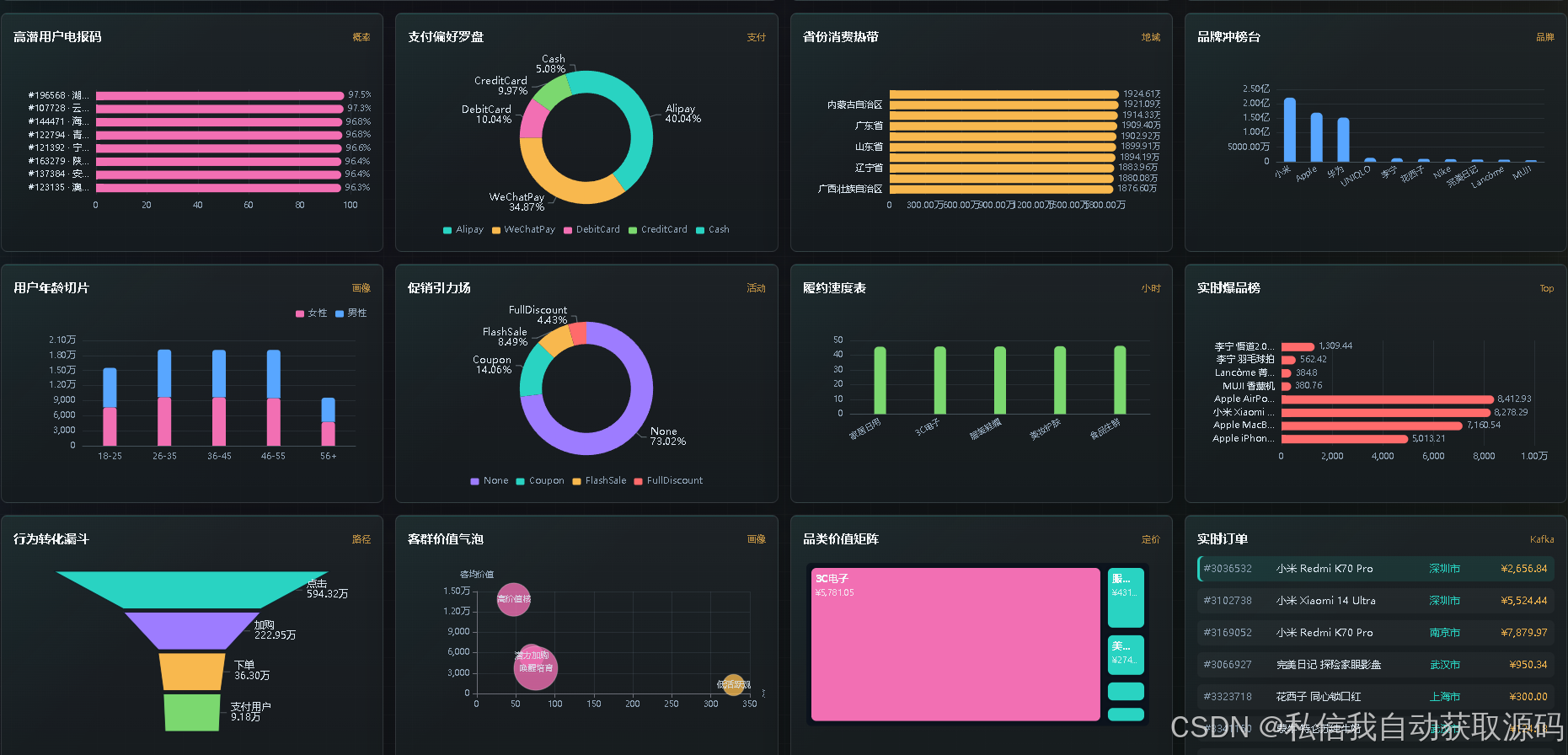Click the 定价 tag on 品类价值矩阵
The height and width of the screenshot is (755, 1568).
coord(1151,539)
